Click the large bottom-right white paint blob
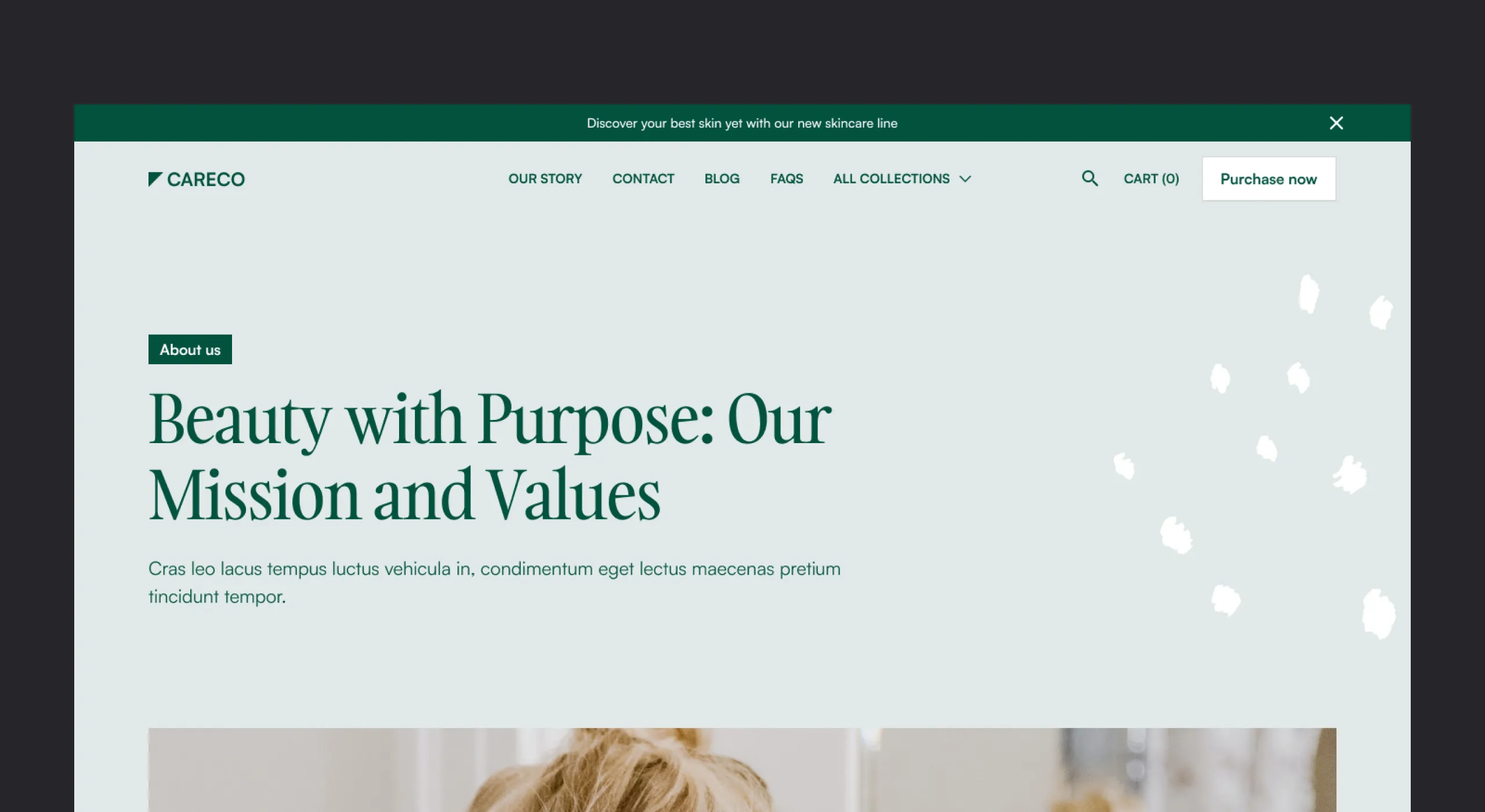This screenshot has height=812, width=1485. coord(1378,614)
